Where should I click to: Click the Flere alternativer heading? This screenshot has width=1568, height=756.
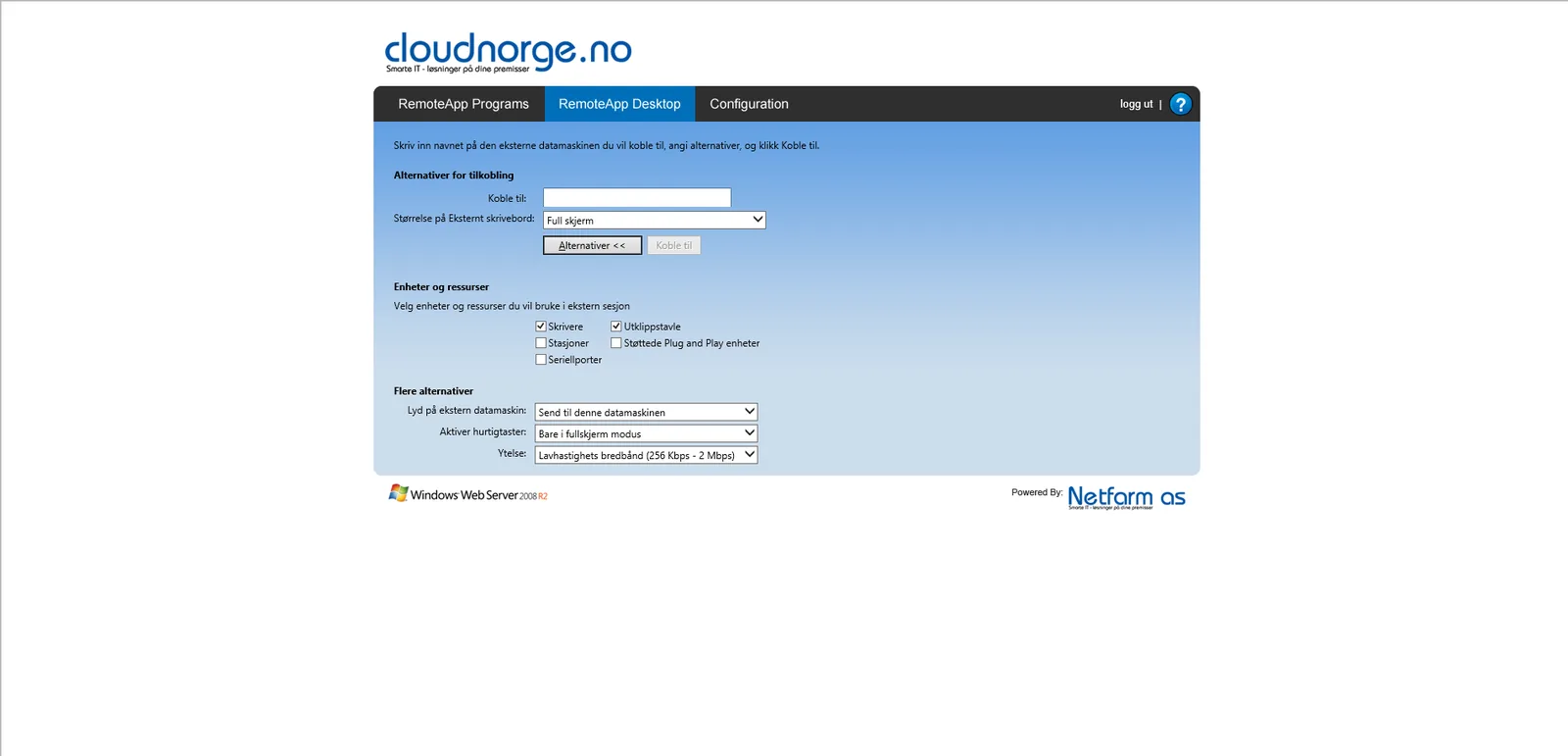pos(433,391)
